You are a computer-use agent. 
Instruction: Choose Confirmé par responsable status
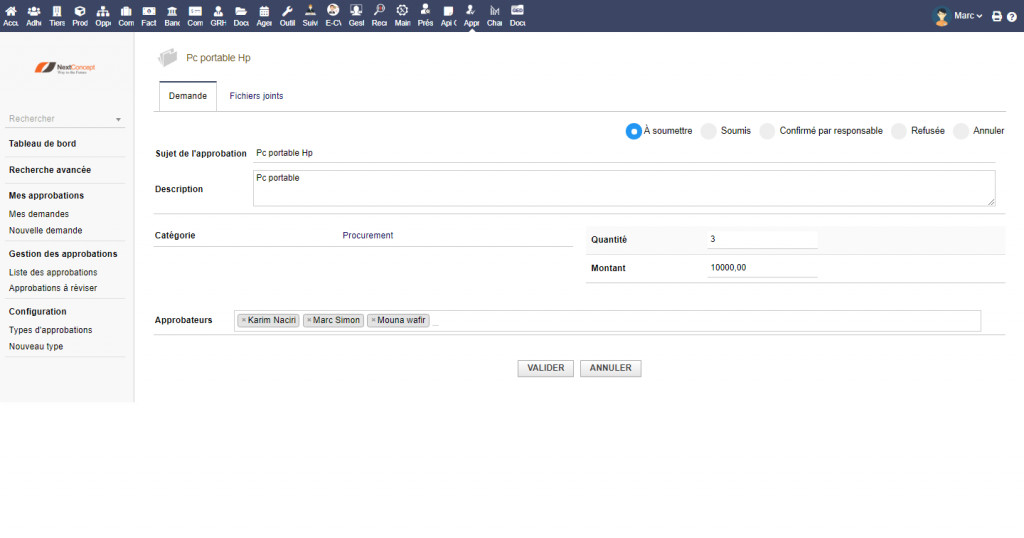tap(768, 131)
